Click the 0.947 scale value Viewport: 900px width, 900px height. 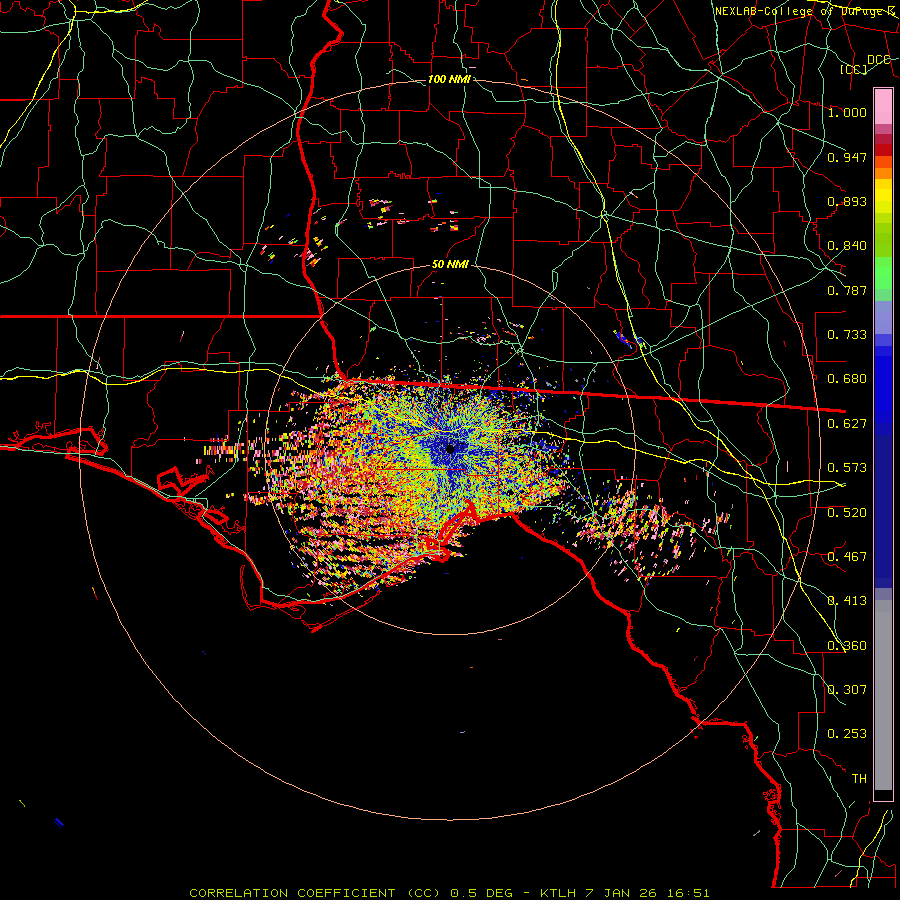coord(847,157)
